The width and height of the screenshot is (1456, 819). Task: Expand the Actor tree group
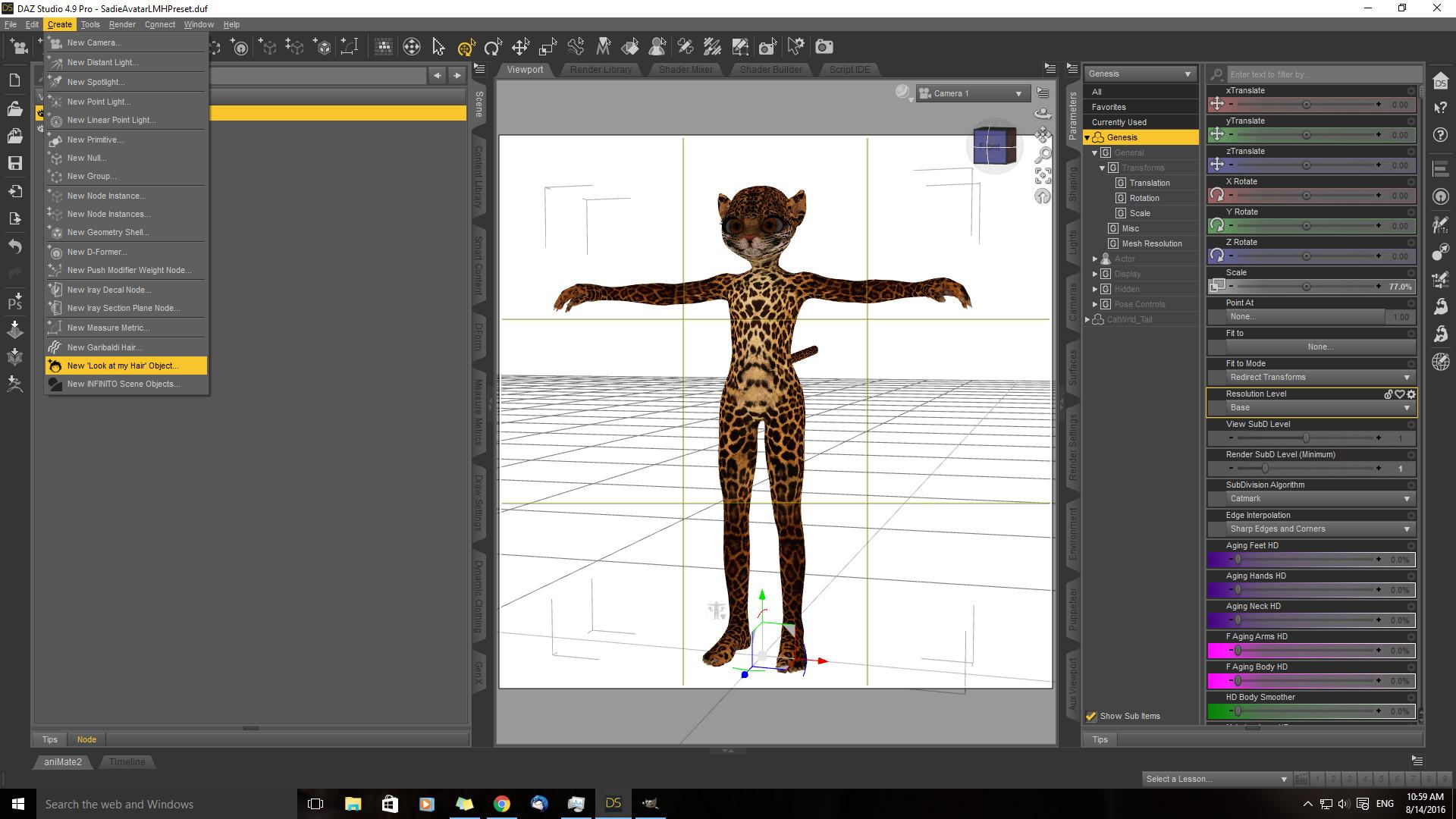pos(1095,259)
